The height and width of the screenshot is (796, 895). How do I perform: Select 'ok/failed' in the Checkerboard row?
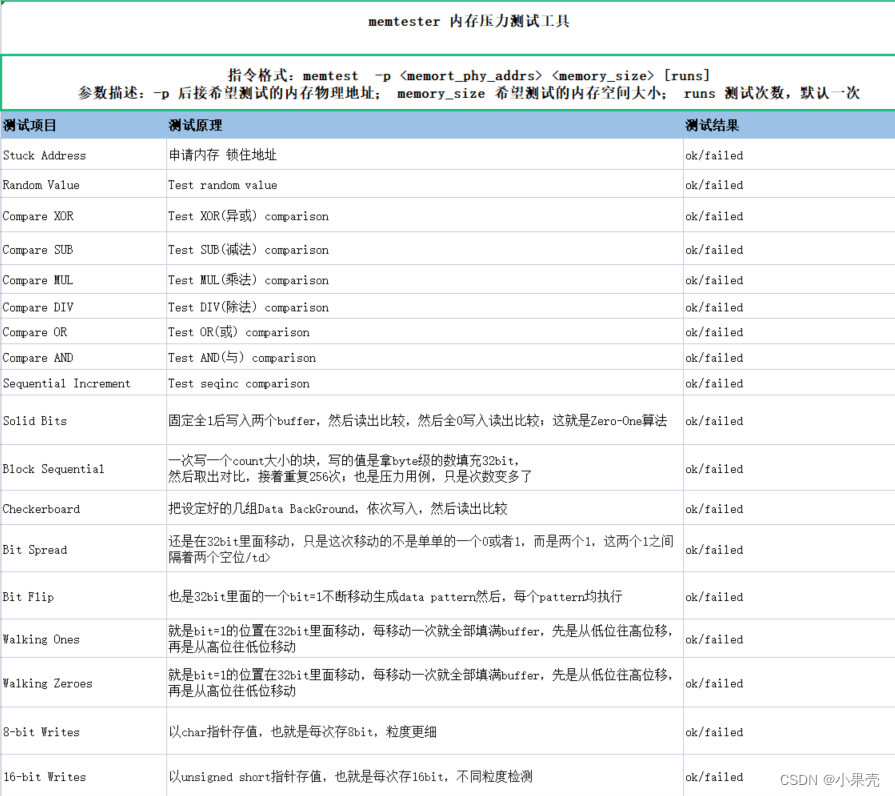714,509
